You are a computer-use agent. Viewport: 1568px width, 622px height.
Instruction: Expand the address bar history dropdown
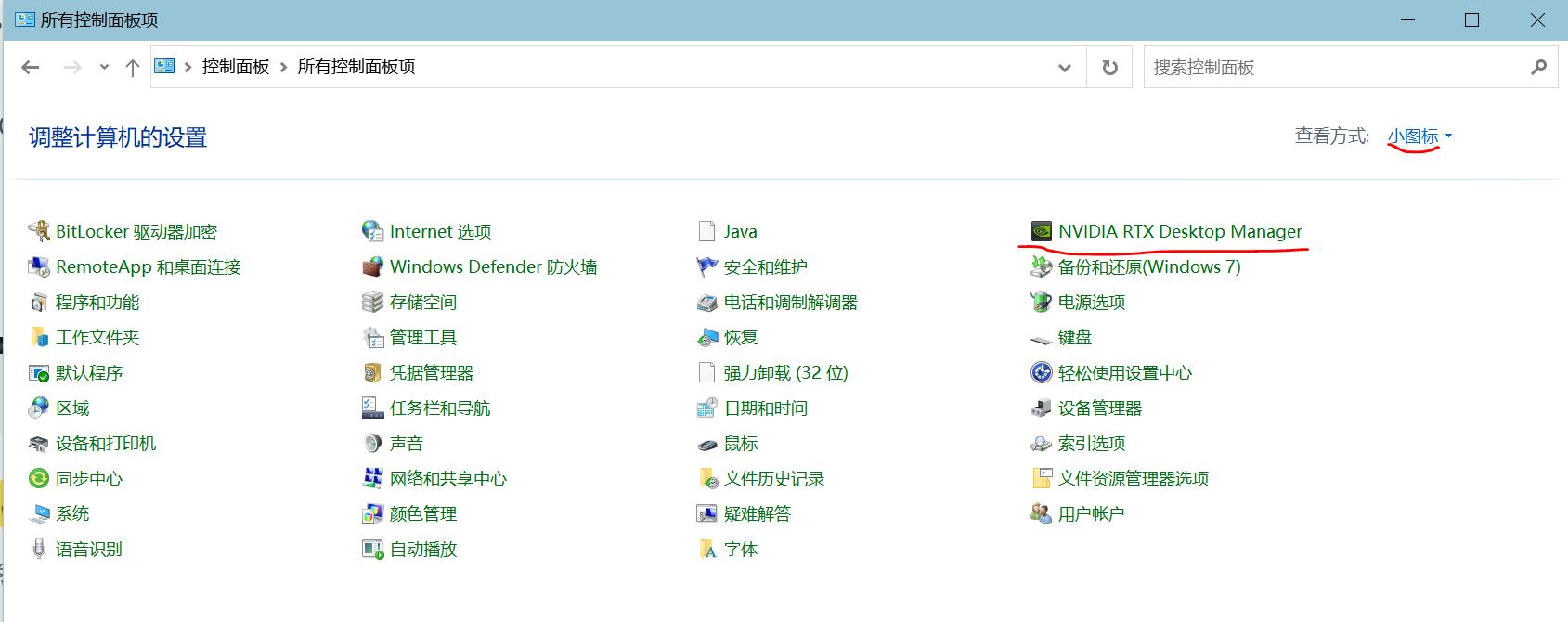click(1065, 68)
